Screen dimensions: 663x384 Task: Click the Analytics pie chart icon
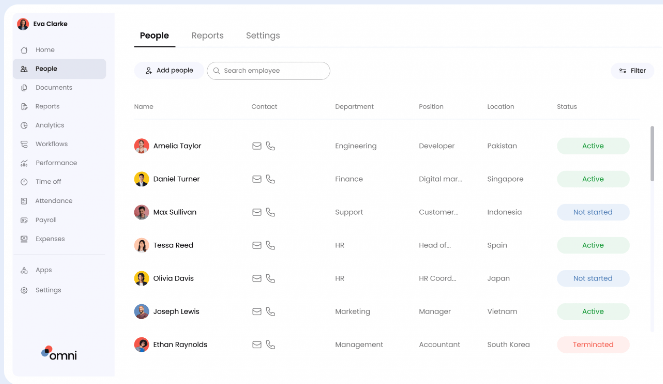click(x=24, y=126)
